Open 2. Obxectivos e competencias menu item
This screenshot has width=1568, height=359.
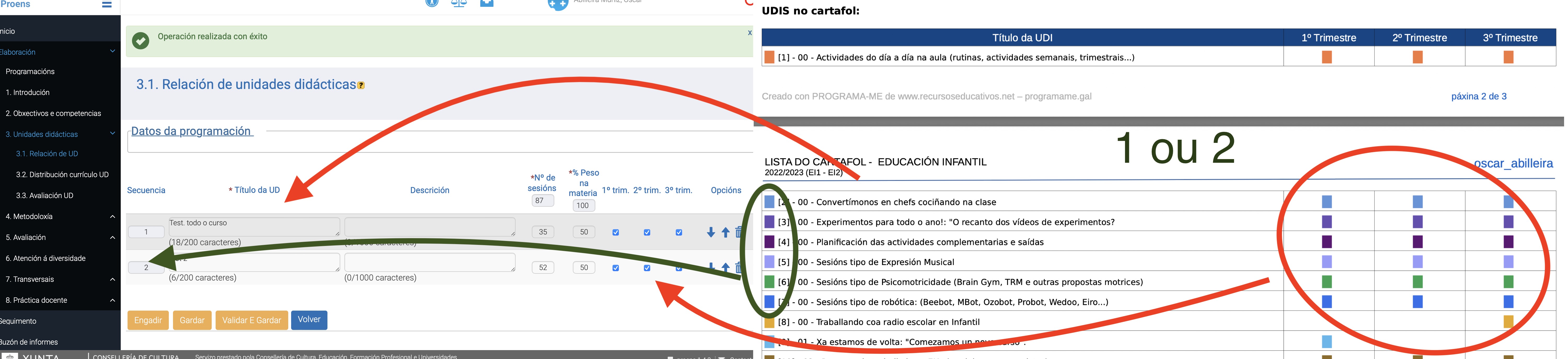coord(53,113)
